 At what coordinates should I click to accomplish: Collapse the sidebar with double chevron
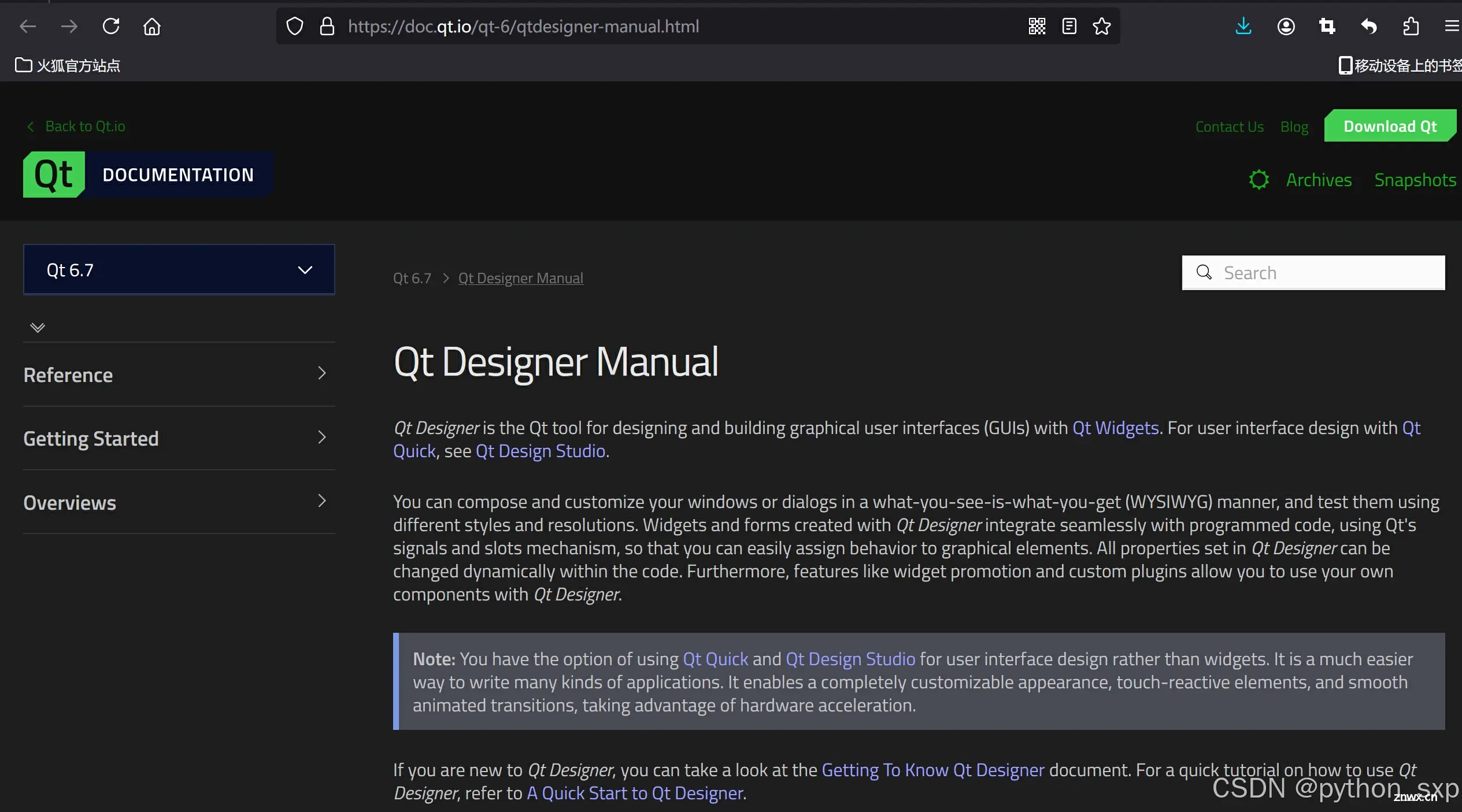38,328
